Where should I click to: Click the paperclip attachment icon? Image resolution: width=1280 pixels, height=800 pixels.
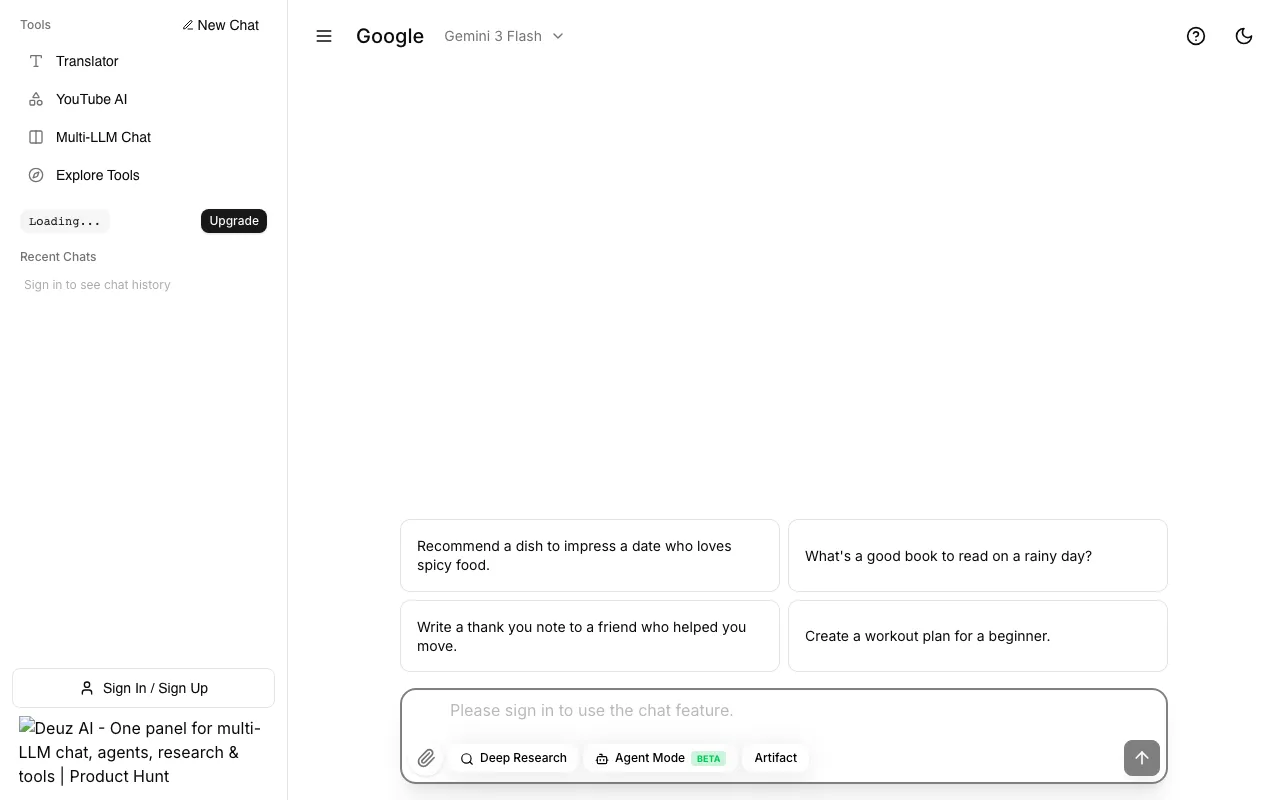[426, 758]
